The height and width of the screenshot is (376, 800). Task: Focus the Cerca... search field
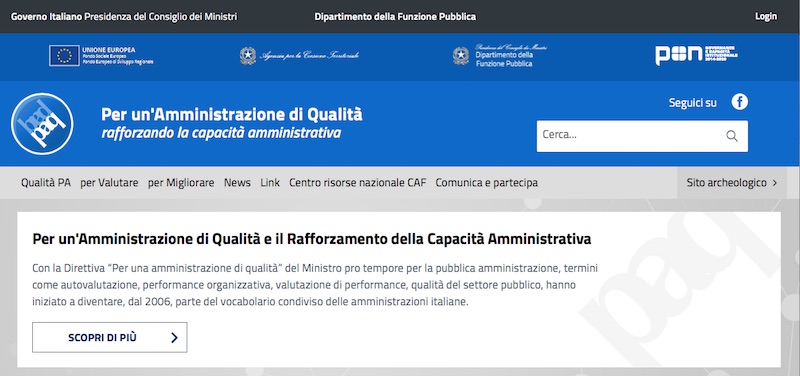pos(642,136)
